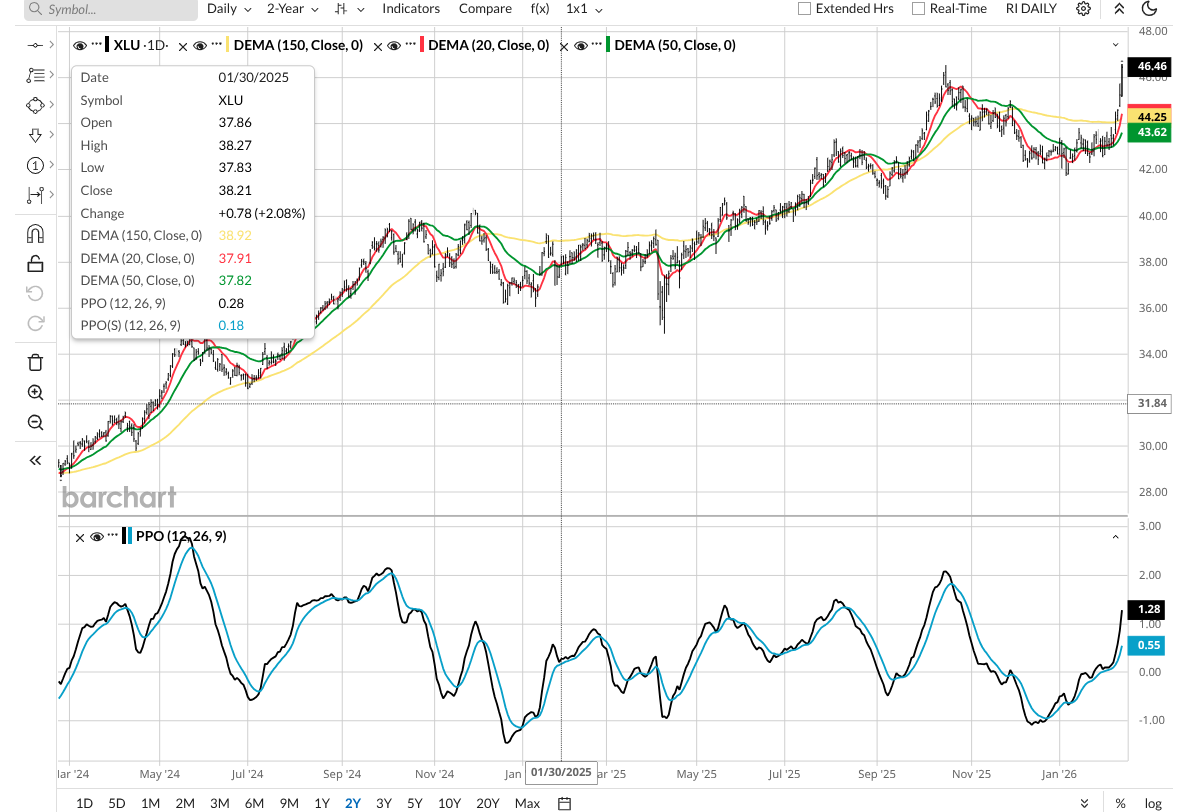1197x812 pixels.
Task: Zoom in using the magnifier plus icon
Action: click(35, 393)
